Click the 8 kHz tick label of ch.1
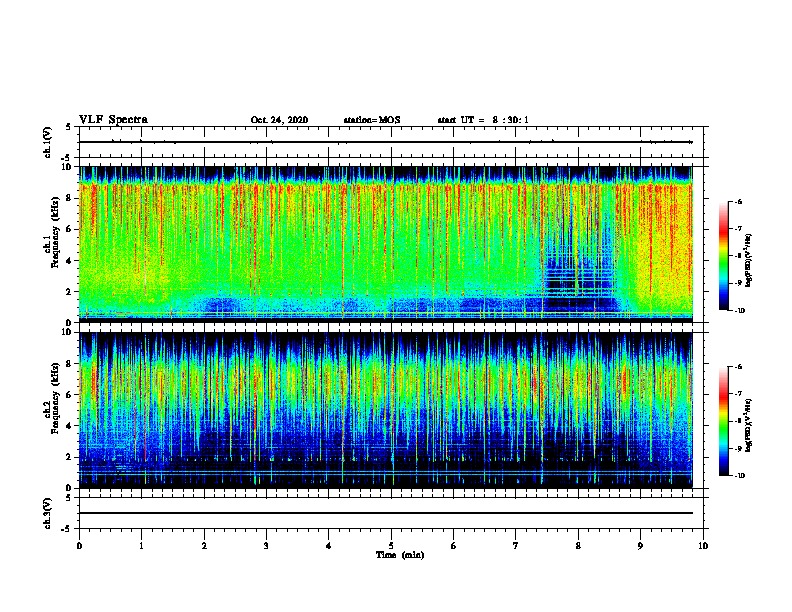 [69, 198]
